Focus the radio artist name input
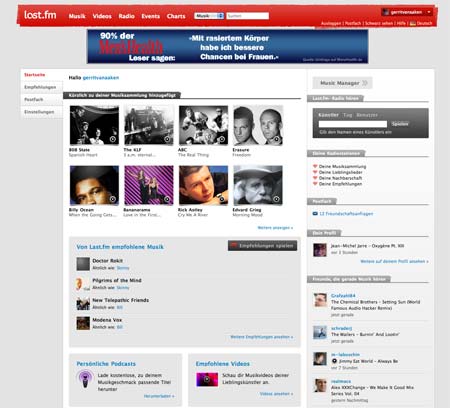Viewport: 450px width, 408px height. point(353,124)
